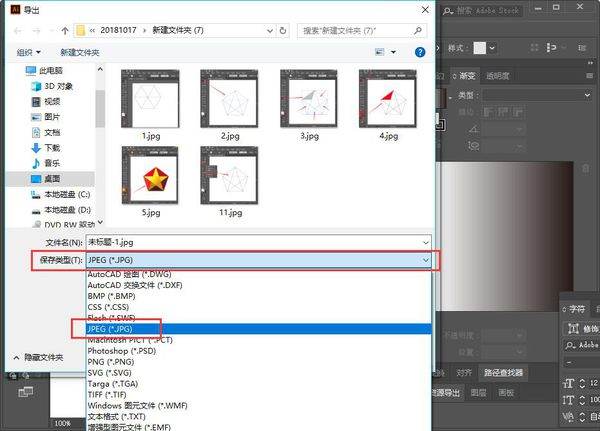600x431 pixels.
Task: Click 20181017 in the address path
Action: [x=118, y=30]
